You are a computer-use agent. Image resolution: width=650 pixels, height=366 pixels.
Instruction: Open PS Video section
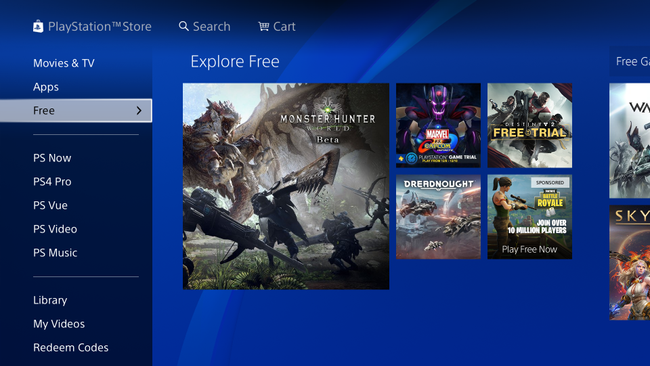(x=55, y=229)
